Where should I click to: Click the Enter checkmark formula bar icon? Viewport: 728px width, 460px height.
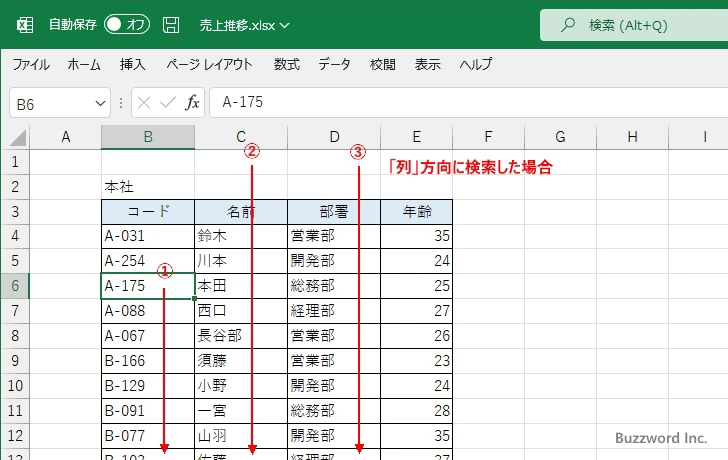pos(168,103)
